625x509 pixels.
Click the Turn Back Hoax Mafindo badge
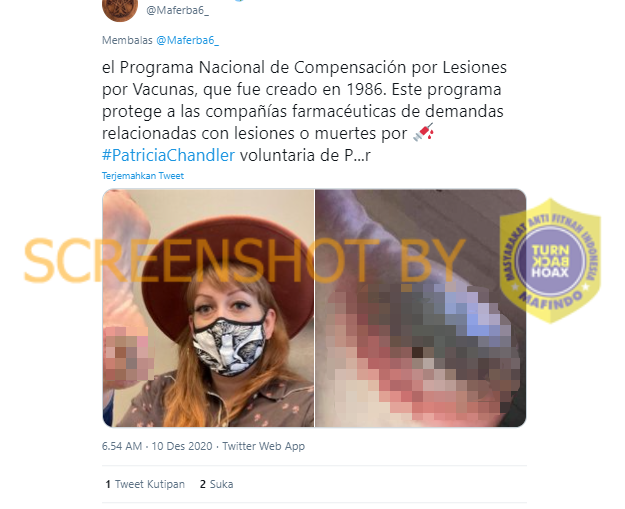[550, 261]
